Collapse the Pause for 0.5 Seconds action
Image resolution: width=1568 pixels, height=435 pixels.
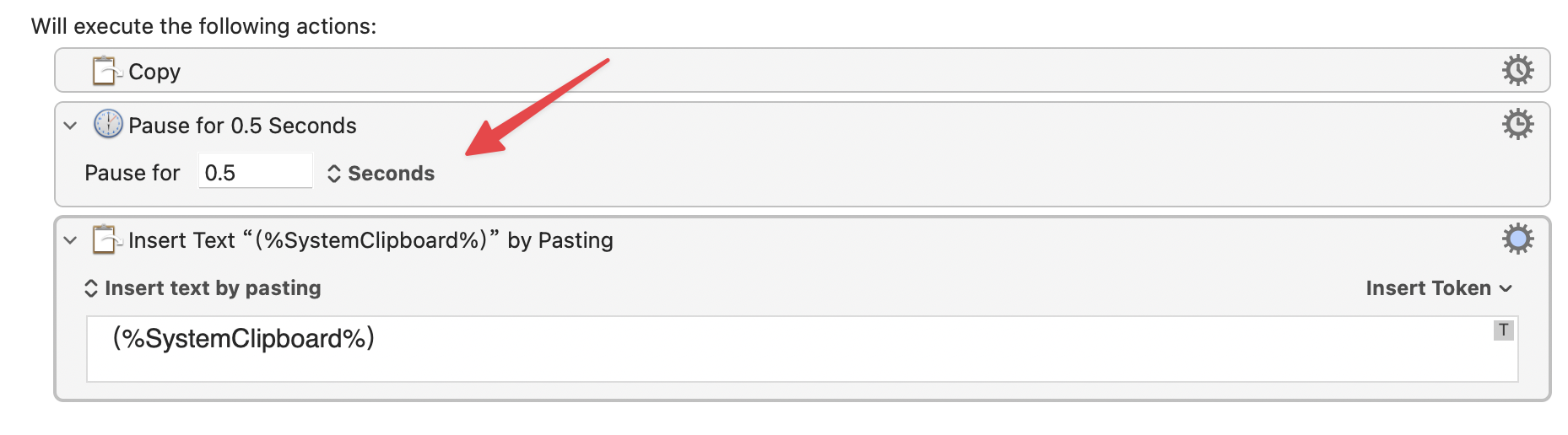(71, 126)
